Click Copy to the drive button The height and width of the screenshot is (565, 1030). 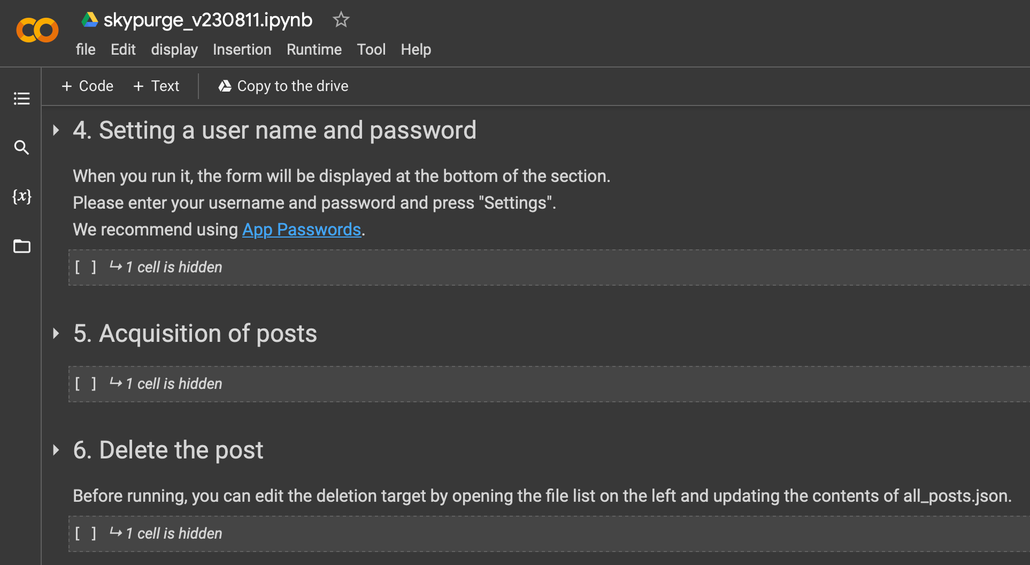click(x=283, y=86)
